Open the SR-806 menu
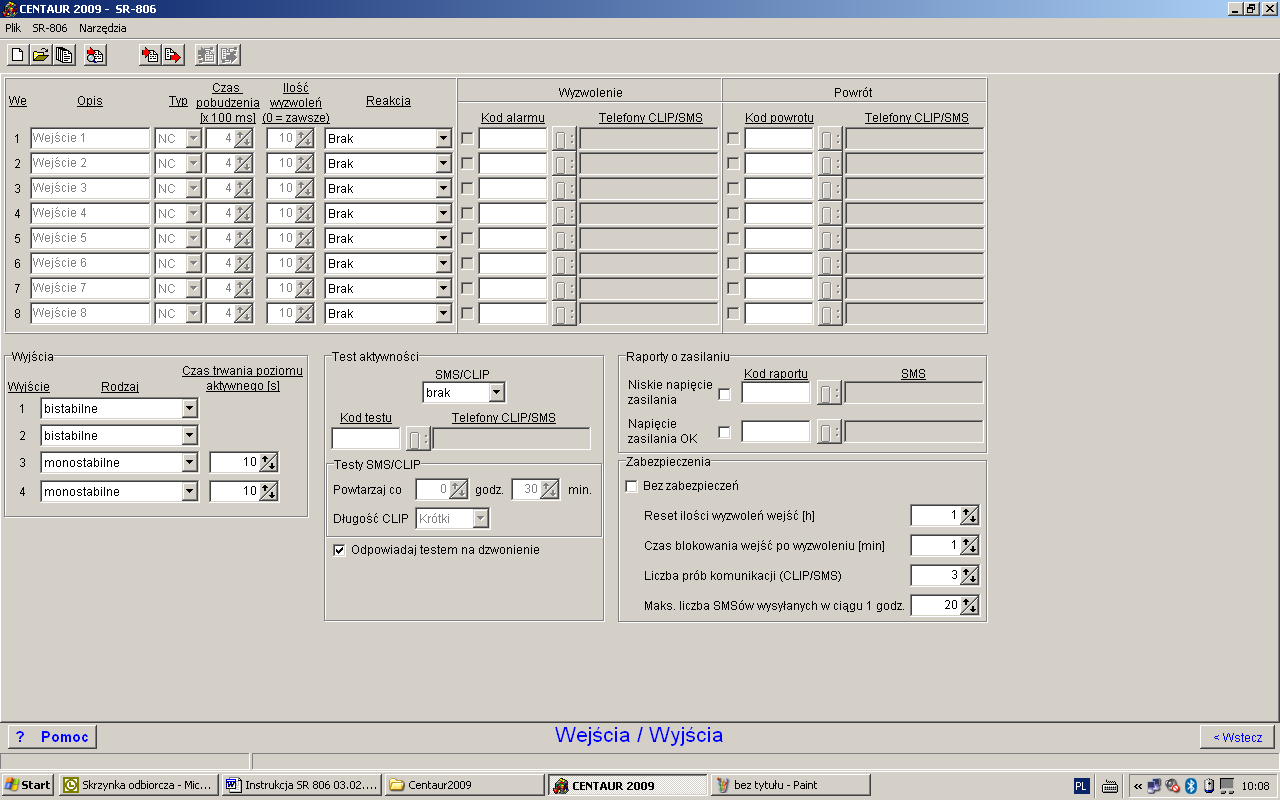Image resolution: width=1280 pixels, height=800 pixels. [50, 28]
